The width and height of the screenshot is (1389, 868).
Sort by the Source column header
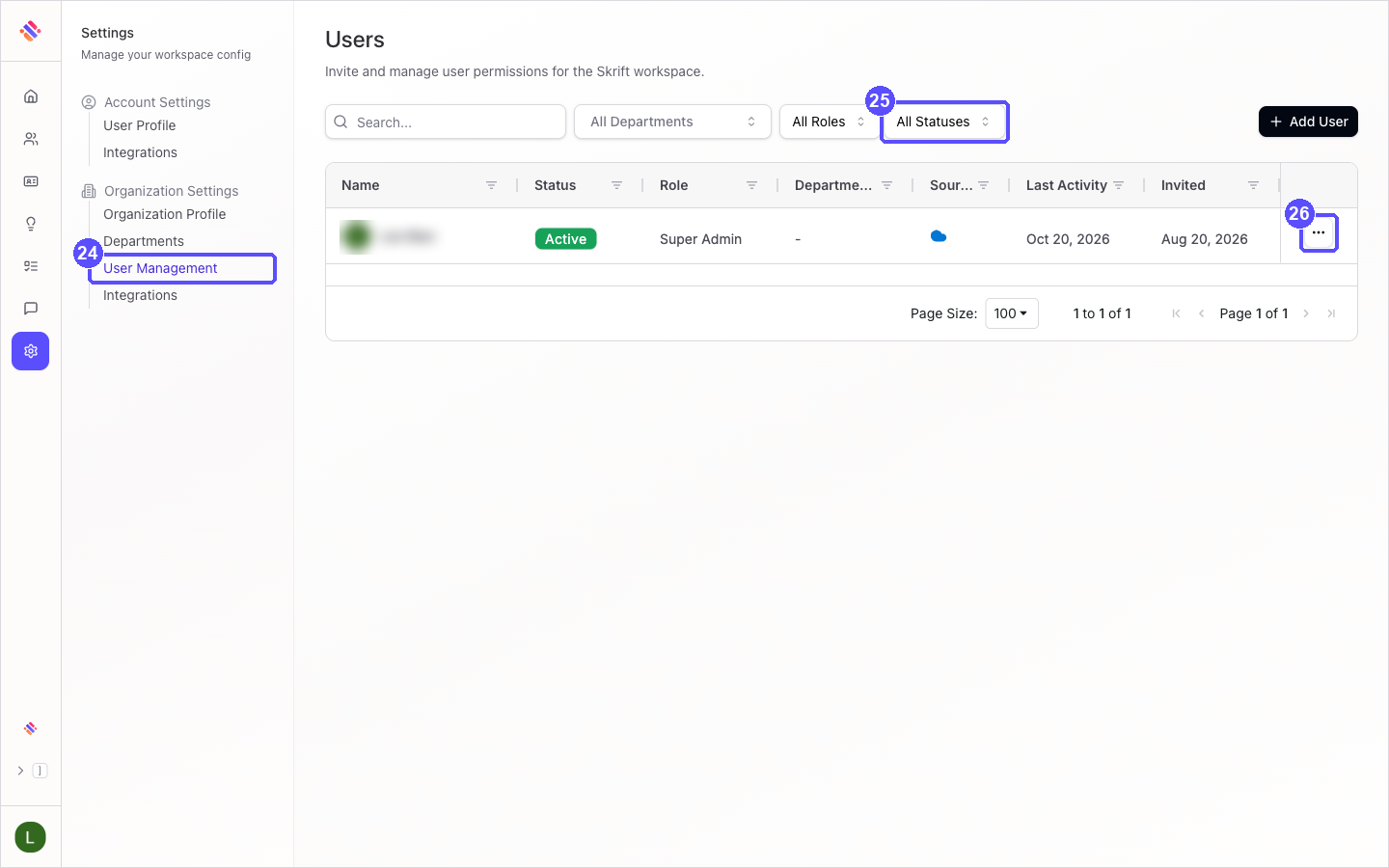click(951, 185)
